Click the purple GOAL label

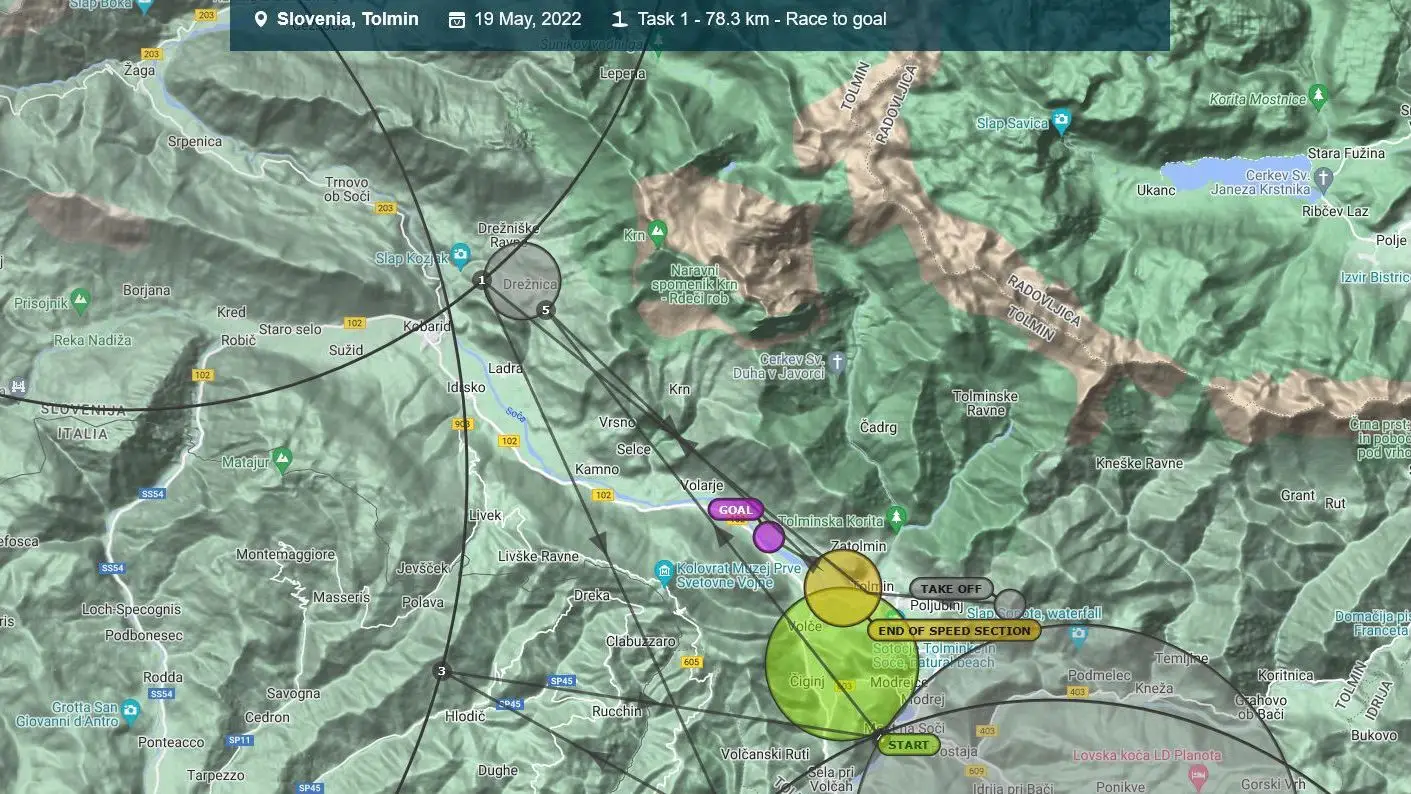click(735, 510)
